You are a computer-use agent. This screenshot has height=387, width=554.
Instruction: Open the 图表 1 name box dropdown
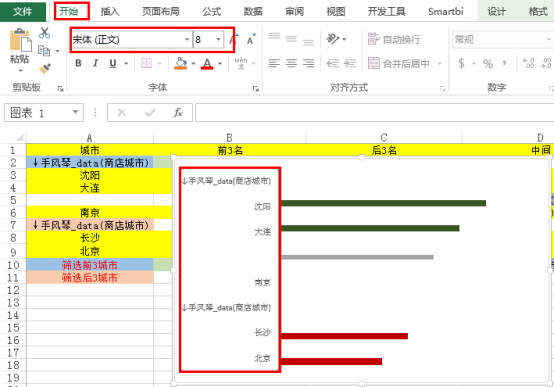[x=75, y=112]
